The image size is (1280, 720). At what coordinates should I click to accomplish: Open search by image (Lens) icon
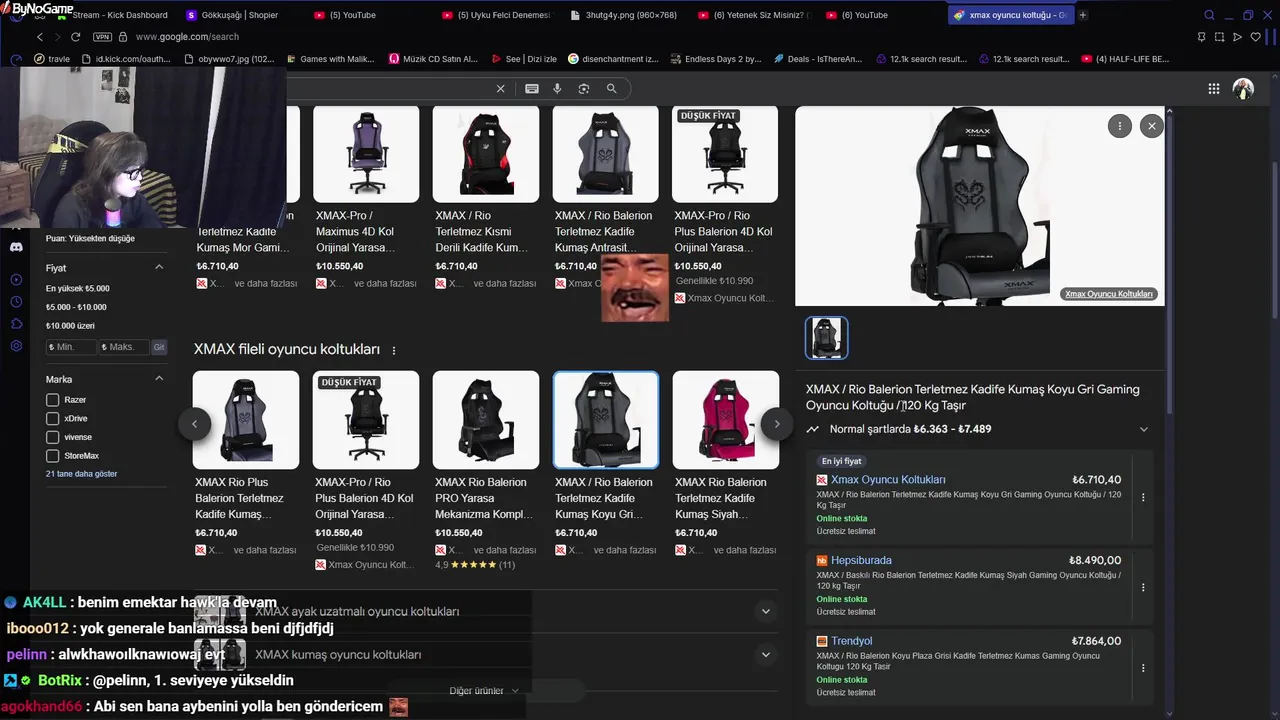pos(584,89)
